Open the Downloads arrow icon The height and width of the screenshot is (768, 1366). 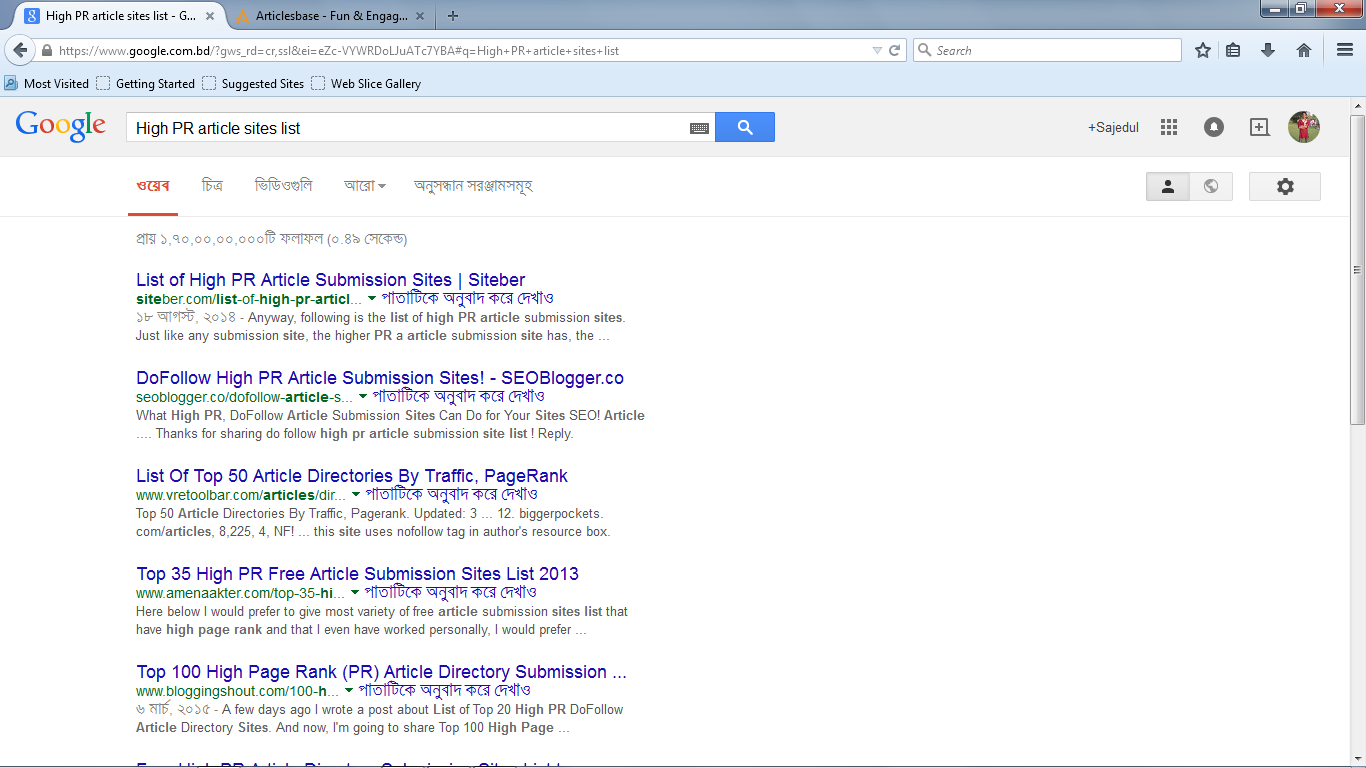pyautogui.click(x=1268, y=50)
